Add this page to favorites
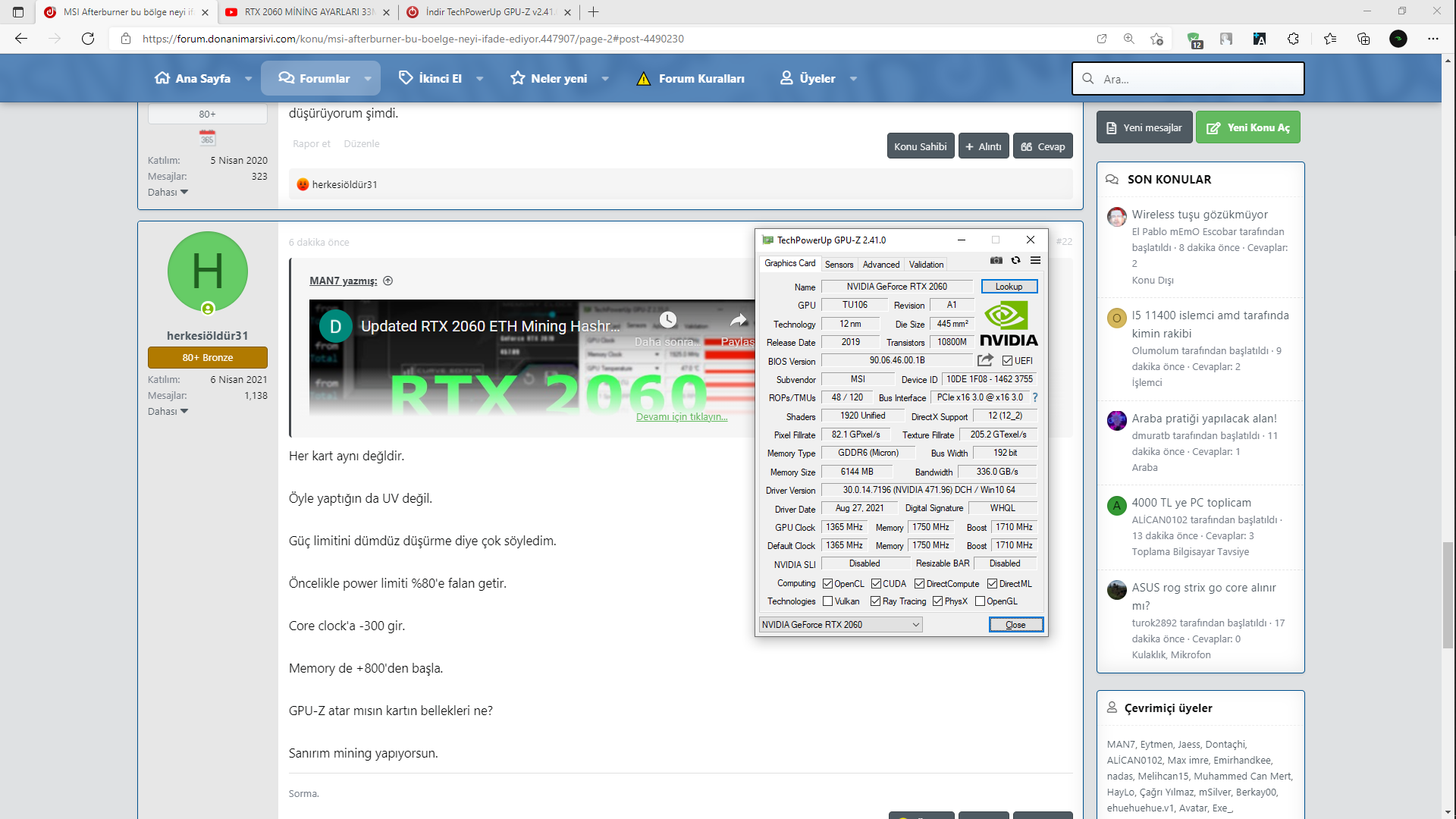The height and width of the screenshot is (819, 1456). tap(1156, 39)
